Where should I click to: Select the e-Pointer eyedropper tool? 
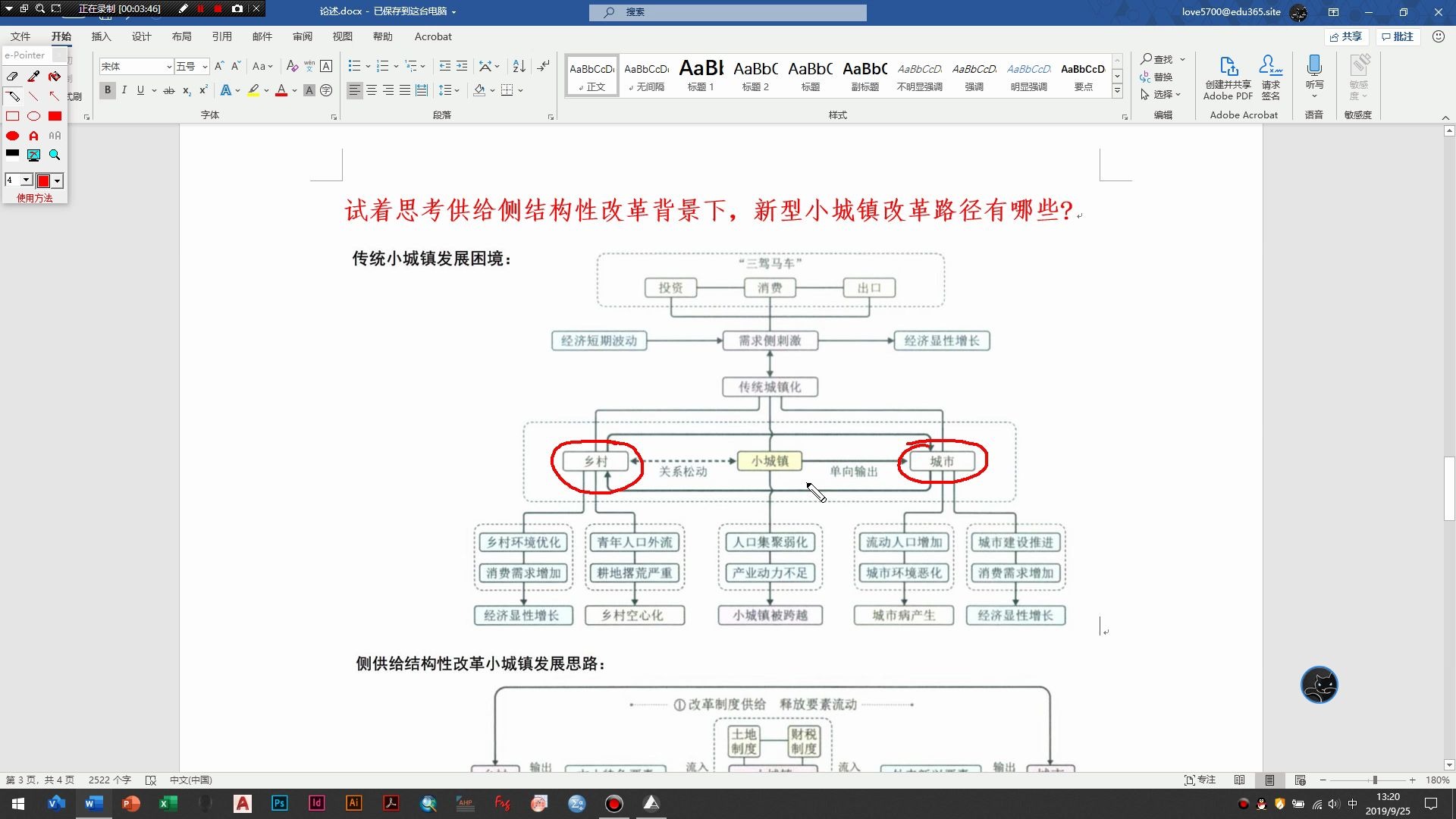33,77
